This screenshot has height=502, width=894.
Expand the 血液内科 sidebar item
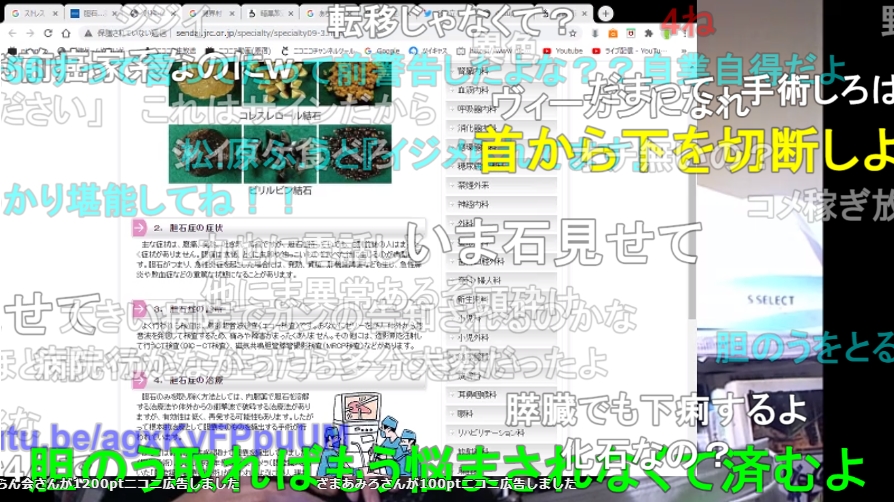click(501, 90)
